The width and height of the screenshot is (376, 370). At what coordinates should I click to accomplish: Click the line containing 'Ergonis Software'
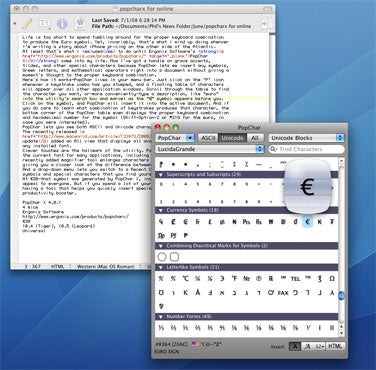pos(43,212)
